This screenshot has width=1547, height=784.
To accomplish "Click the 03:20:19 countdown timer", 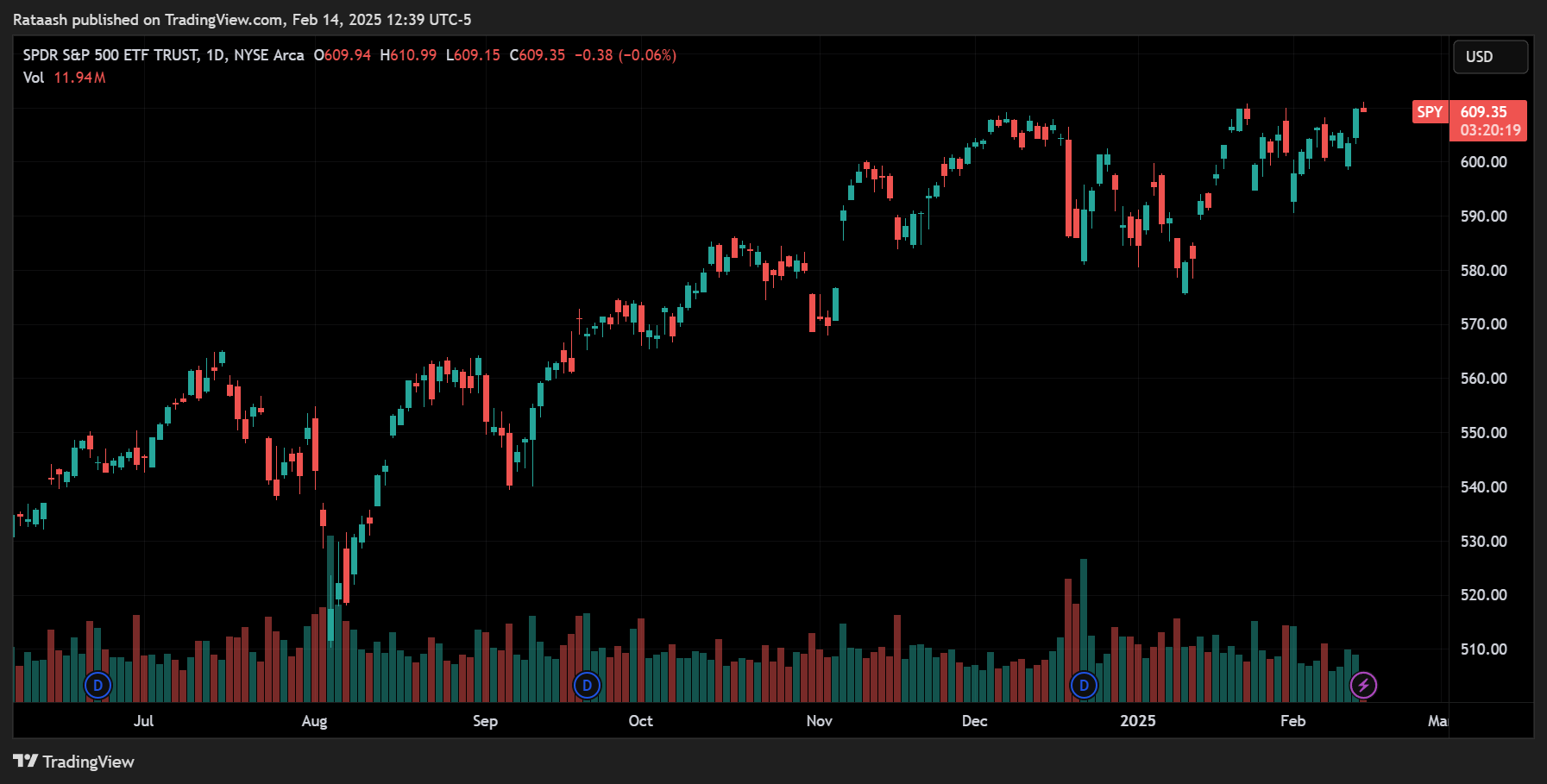I will pyautogui.click(x=1490, y=130).
